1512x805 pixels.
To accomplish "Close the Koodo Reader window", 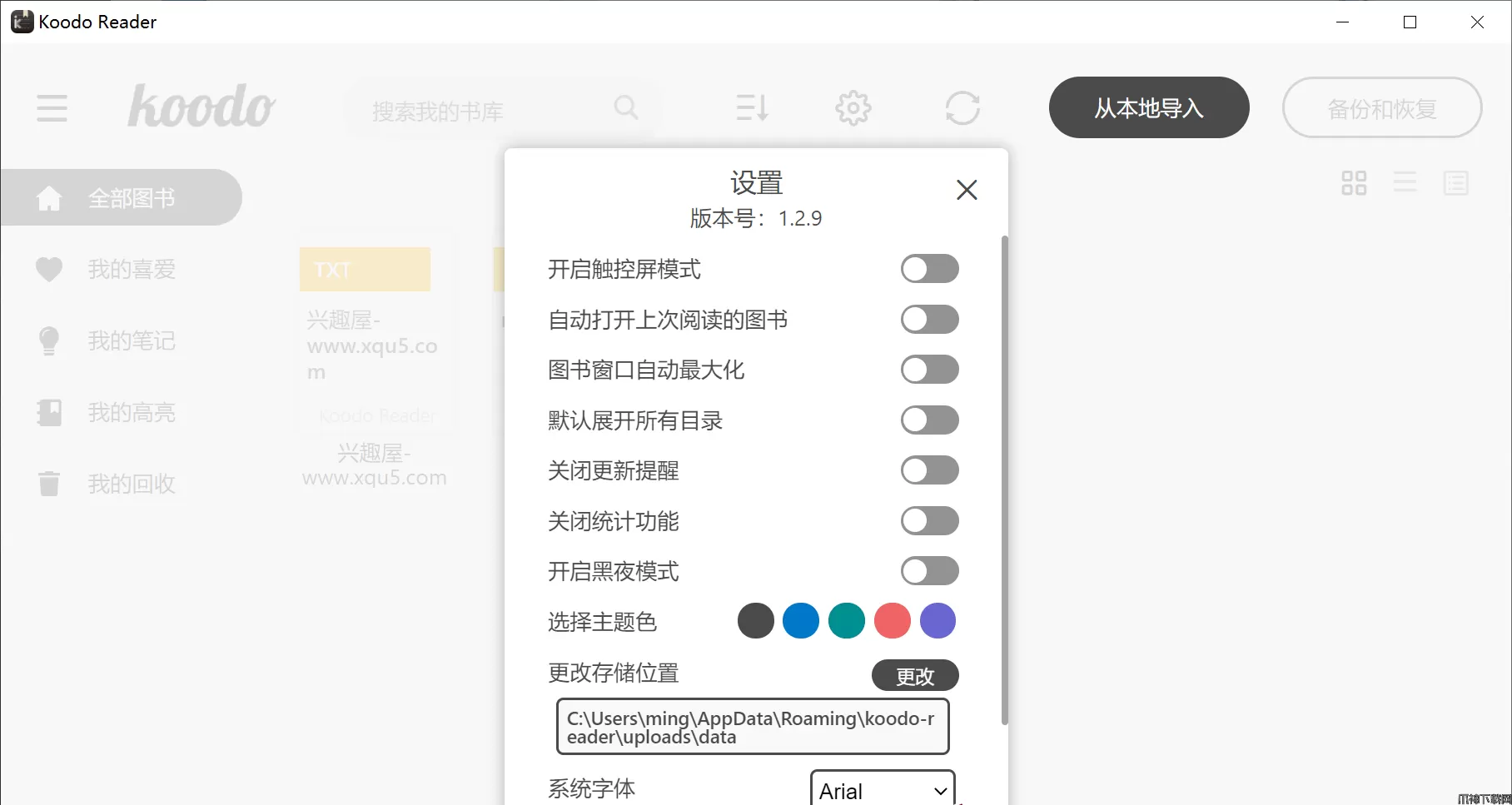I will click(1477, 22).
